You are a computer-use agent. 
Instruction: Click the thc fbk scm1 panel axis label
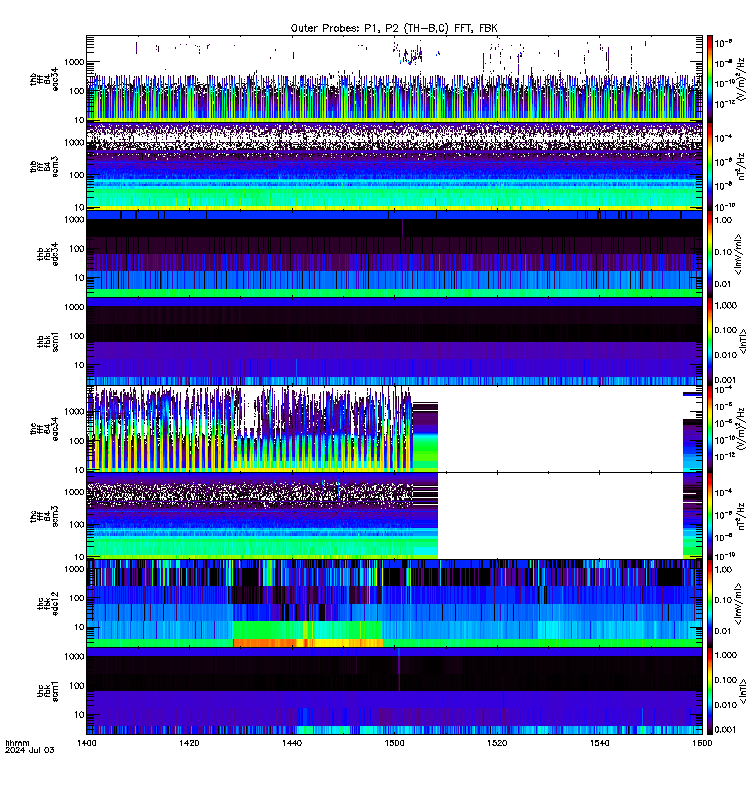(x=47, y=691)
